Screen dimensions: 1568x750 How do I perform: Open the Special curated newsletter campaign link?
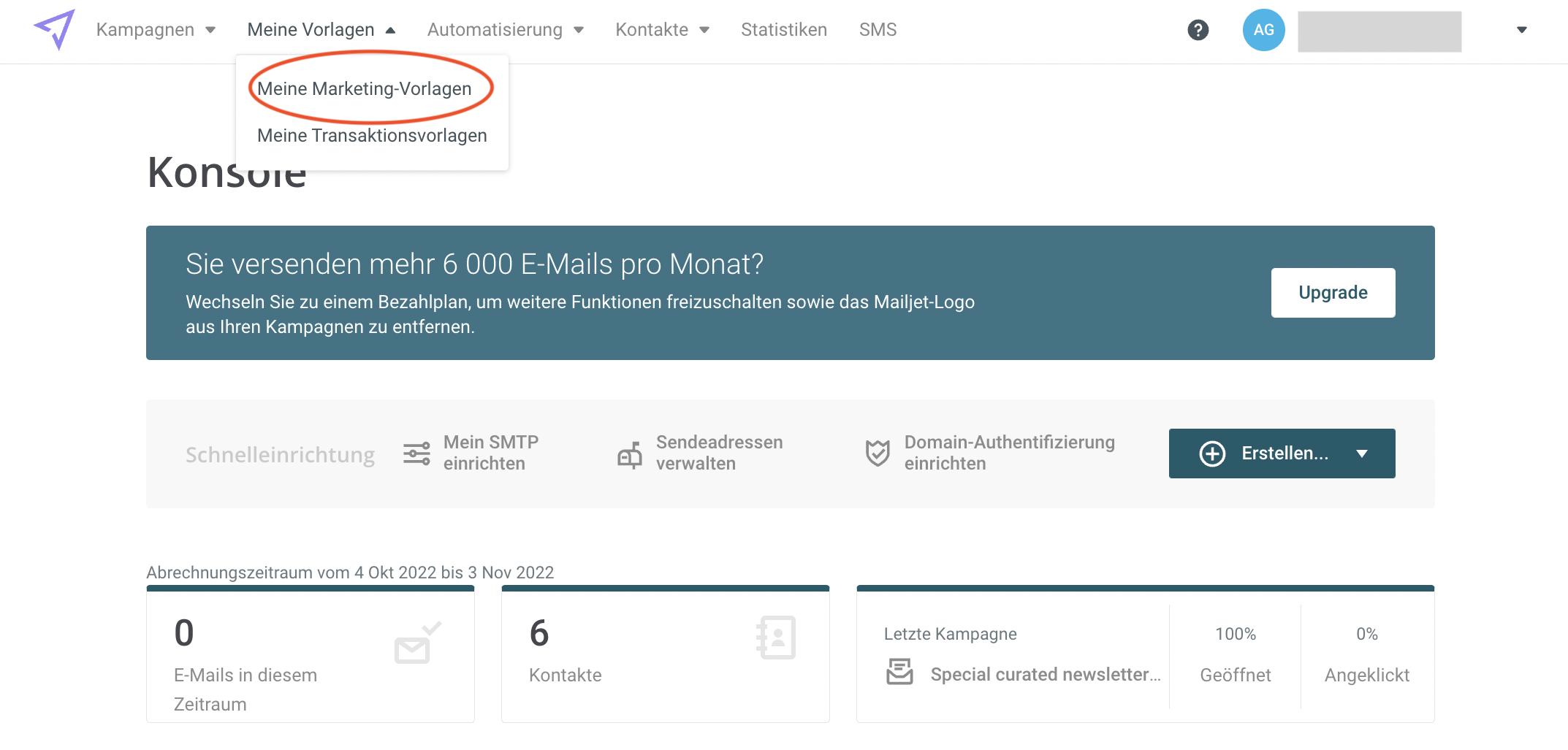pos(1045,675)
